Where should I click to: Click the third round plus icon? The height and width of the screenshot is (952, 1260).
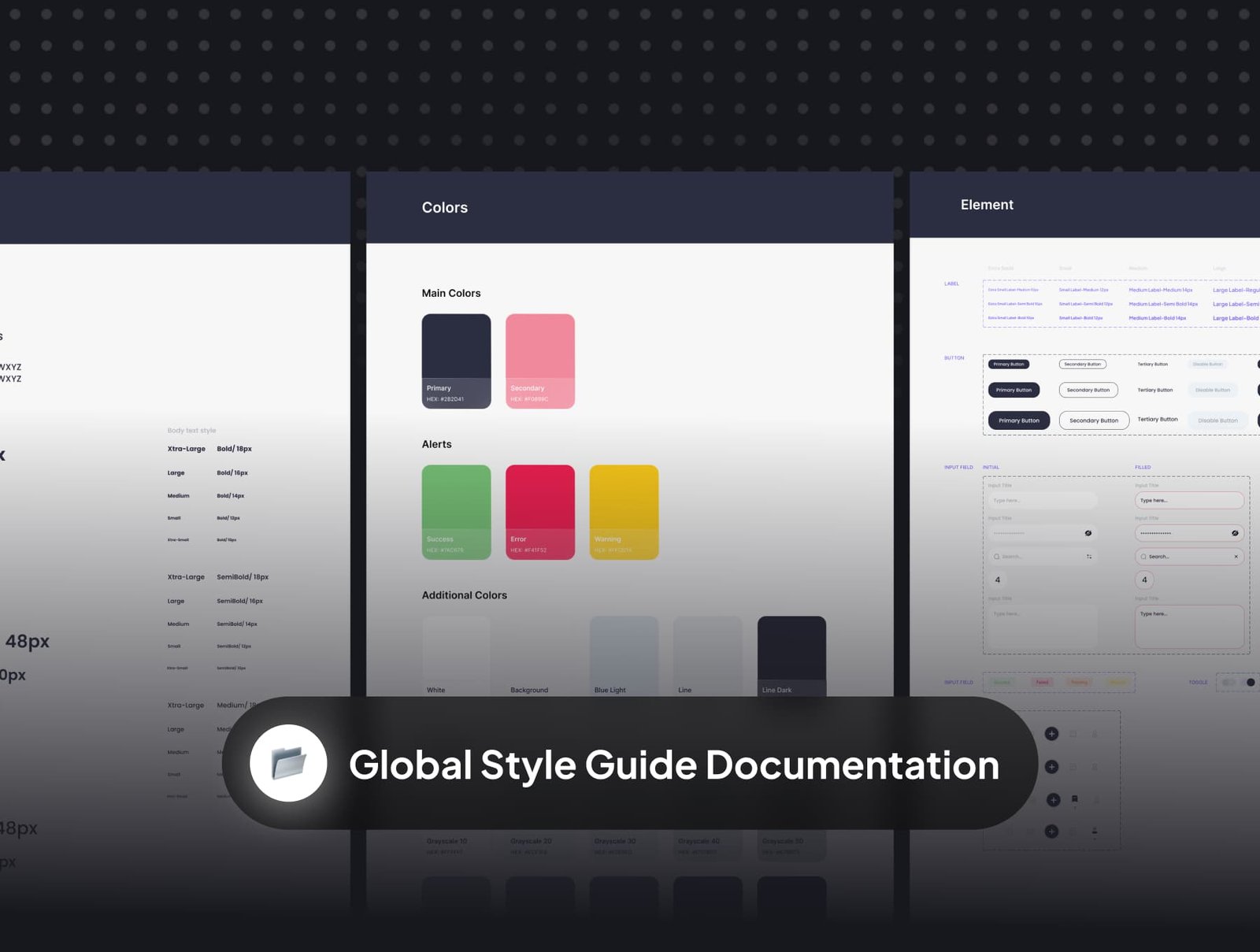(1053, 800)
